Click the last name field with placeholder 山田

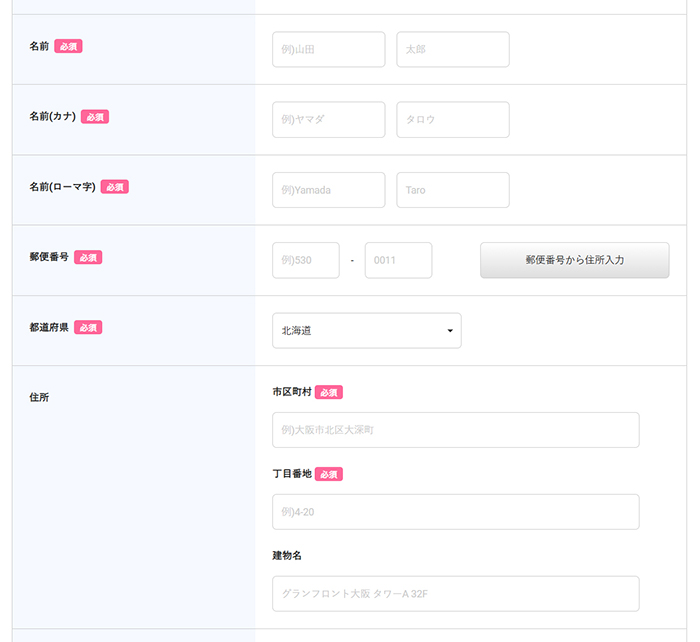[x=328, y=49]
